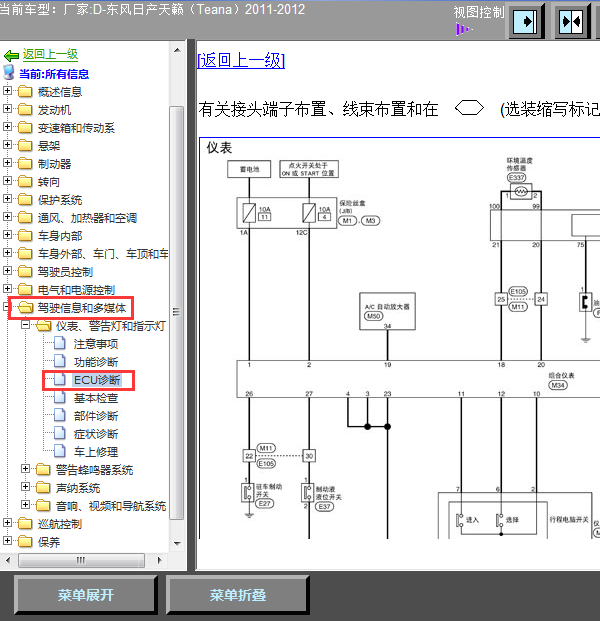Click the 症状诊断 document icon
Viewport: 600px width, 621px height.
[60, 433]
